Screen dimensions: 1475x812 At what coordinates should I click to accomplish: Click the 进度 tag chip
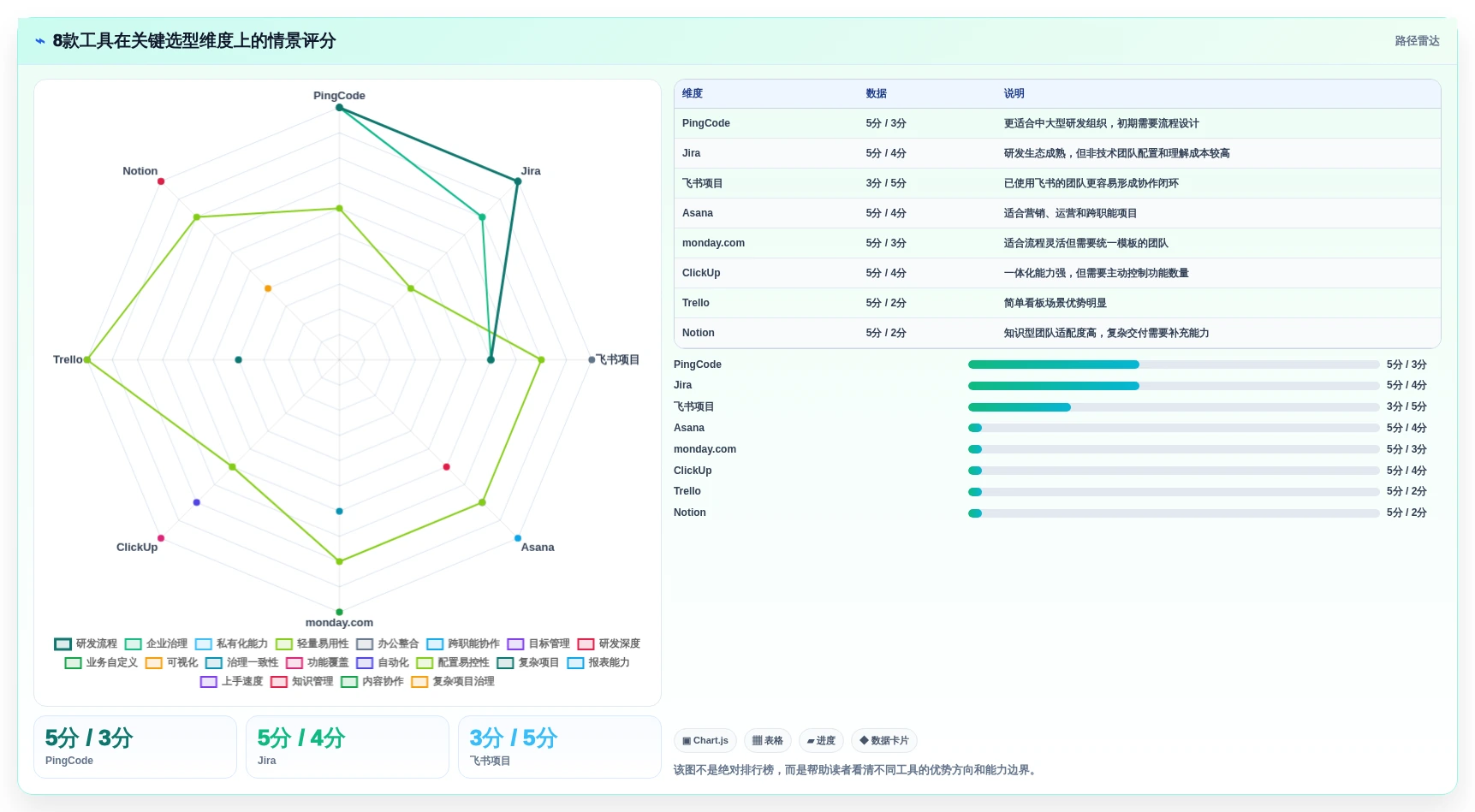pyautogui.click(x=821, y=740)
